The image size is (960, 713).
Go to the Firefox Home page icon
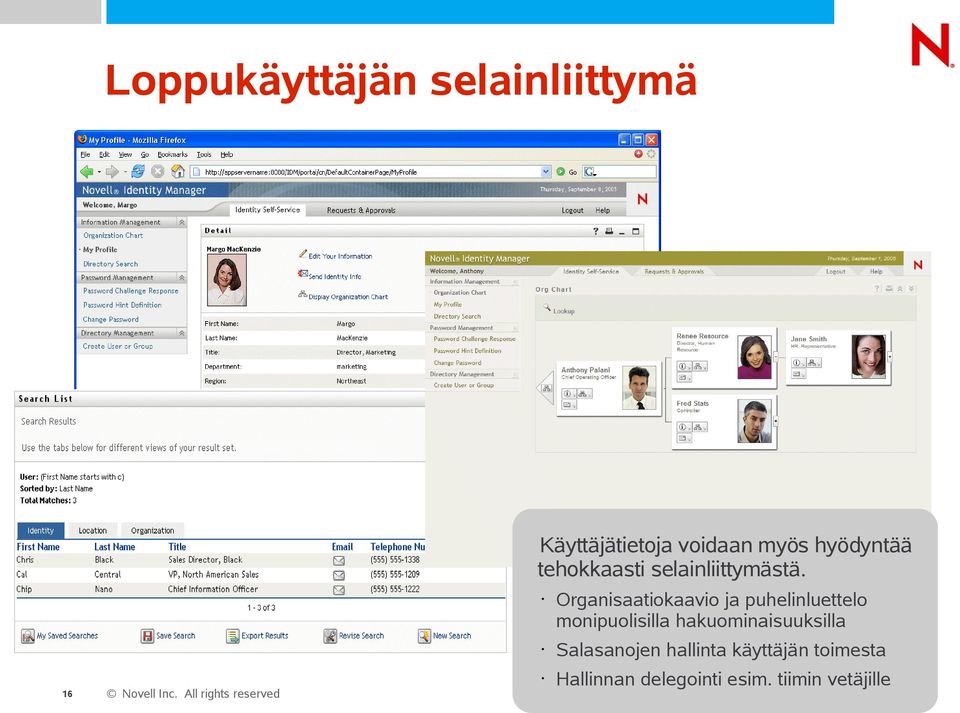coord(178,171)
